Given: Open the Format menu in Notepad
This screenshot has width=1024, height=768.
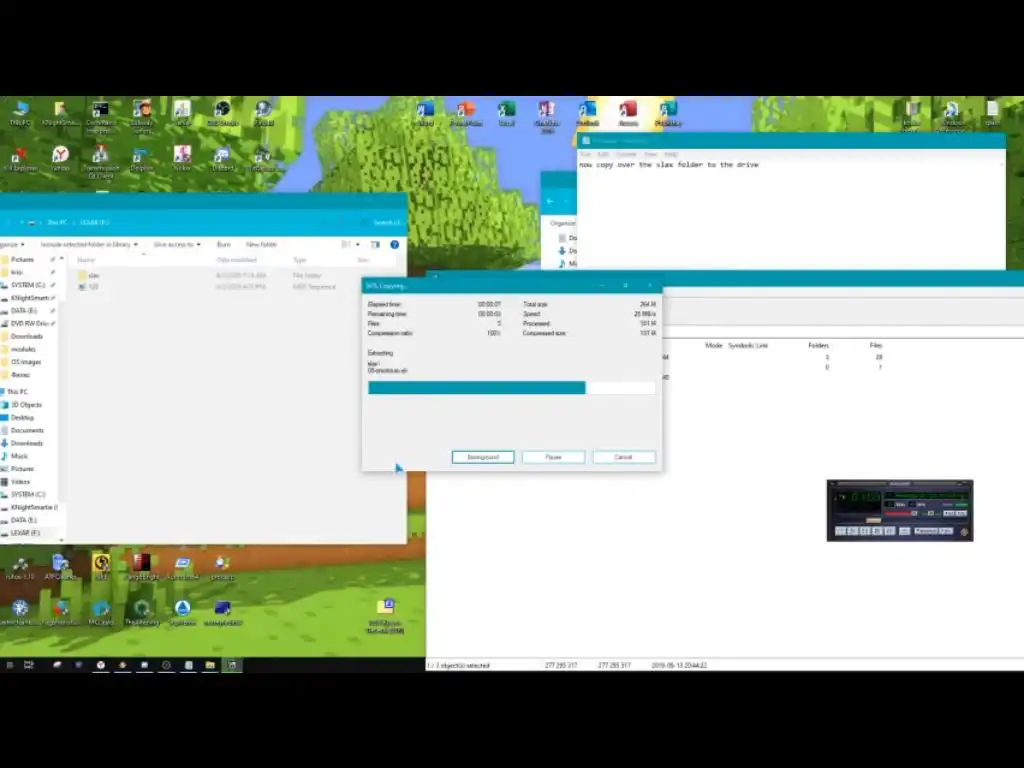Looking at the screenshot, I should click(x=626, y=154).
